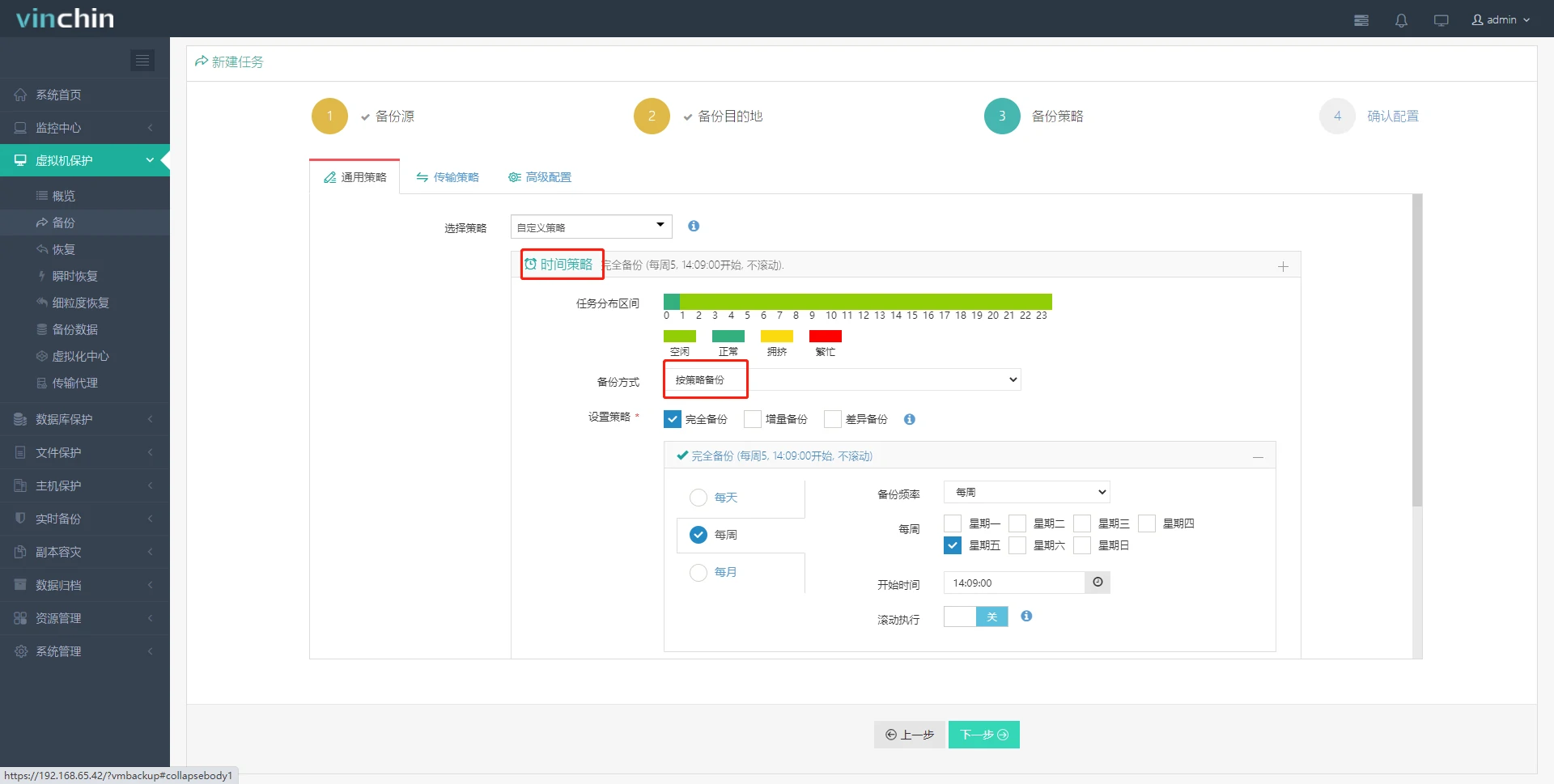Image resolution: width=1554 pixels, height=784 pixels.
Task: Click the vinchin logo
Action: [65, 19]
